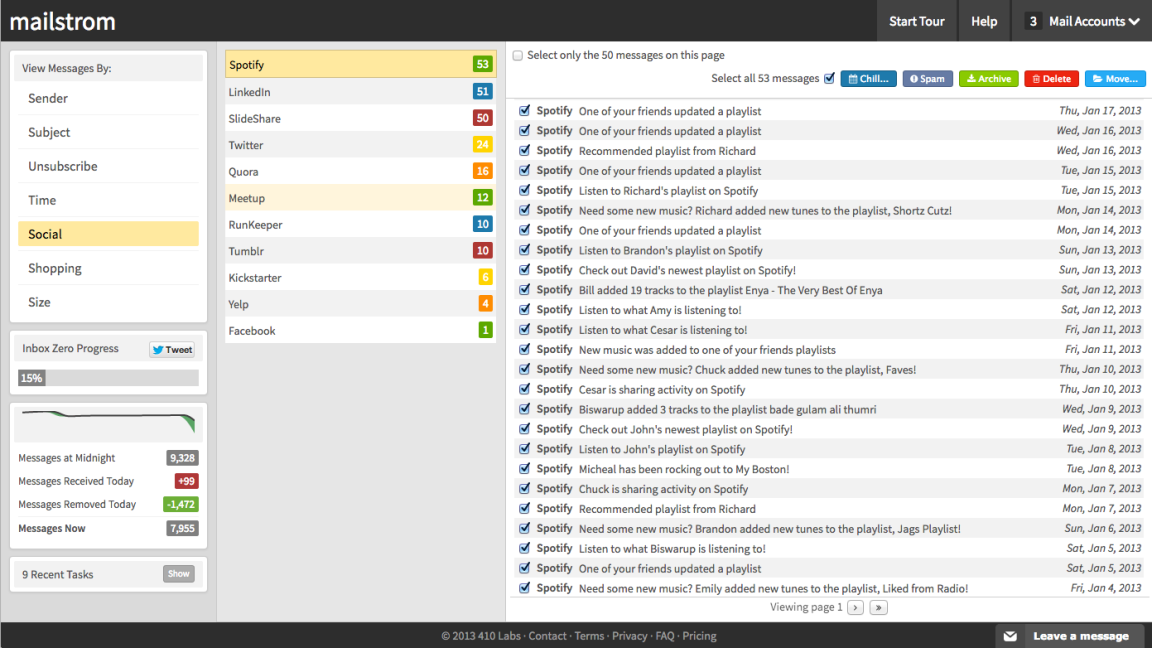Uncheck the Select all 53 messages checkbox
Image resolution: width=1152 pixels, height=648 pixels.
(x=830, y=78)
